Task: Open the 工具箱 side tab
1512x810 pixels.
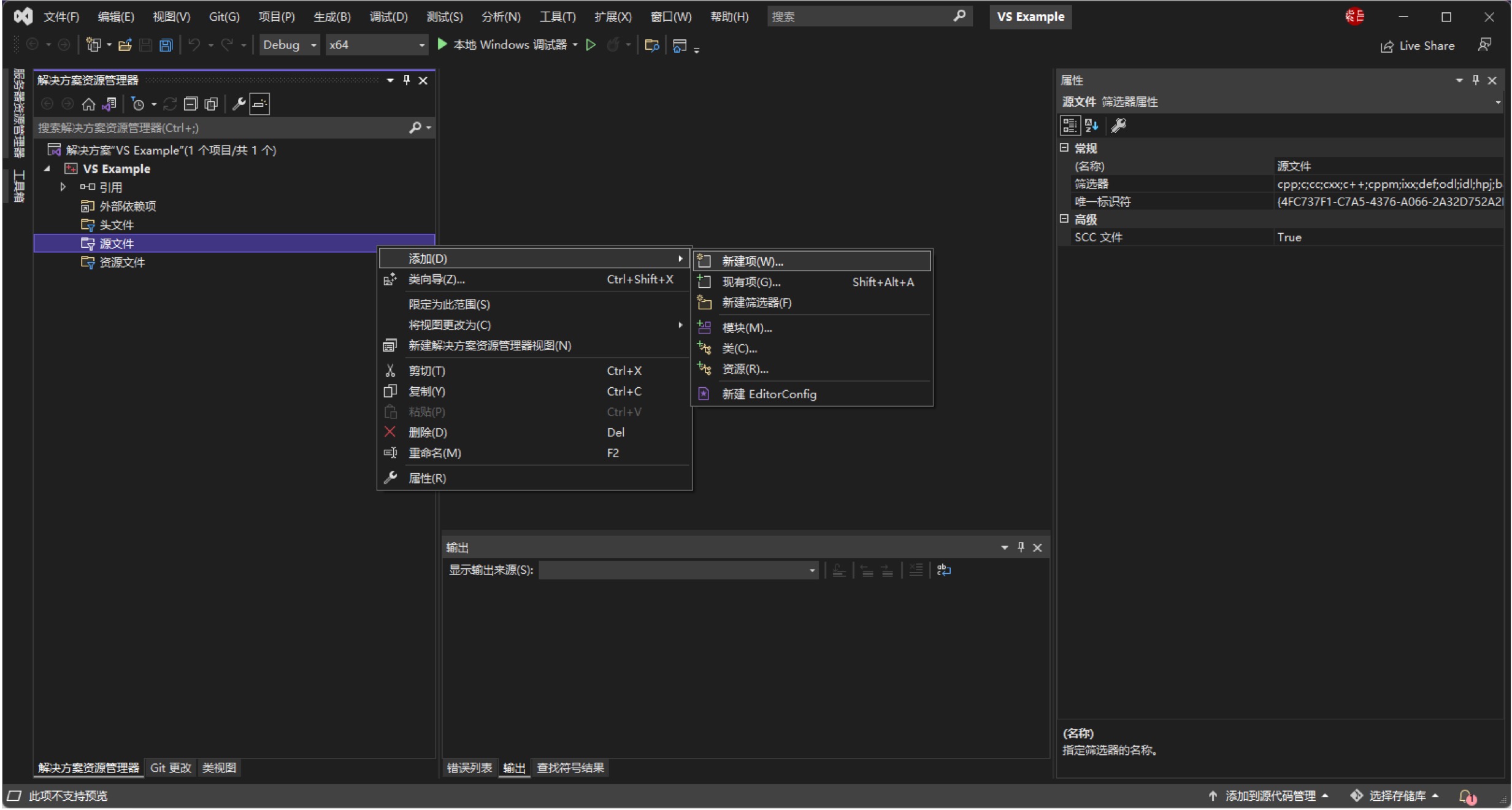Action: tap(19, 186)
